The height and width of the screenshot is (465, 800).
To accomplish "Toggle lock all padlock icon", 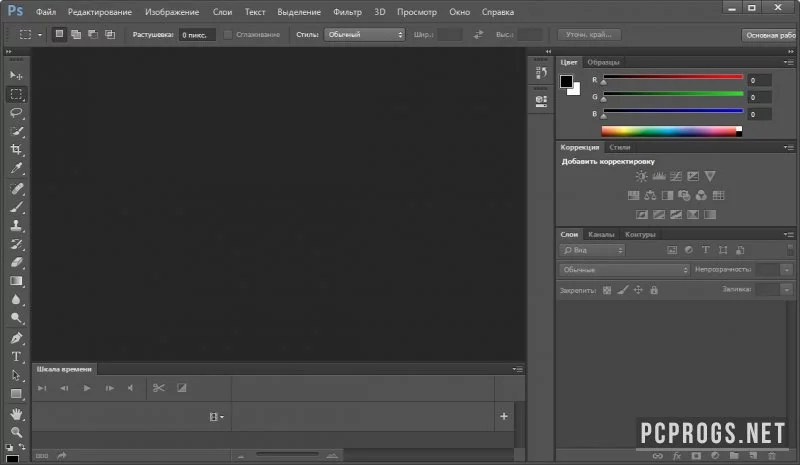I will [x=654, y=290].
